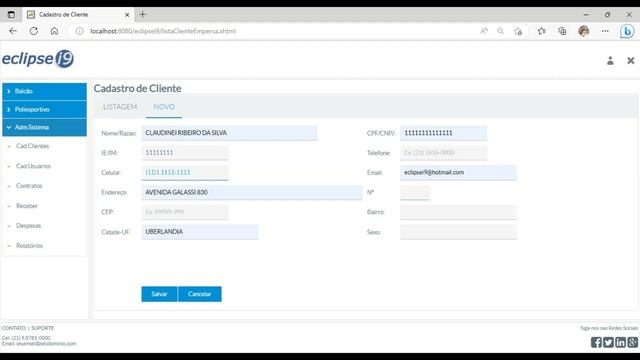The image size is (640, 360).
Task: Click the Bairro input field
Action: pyautogui.click(x=458, y=212)
